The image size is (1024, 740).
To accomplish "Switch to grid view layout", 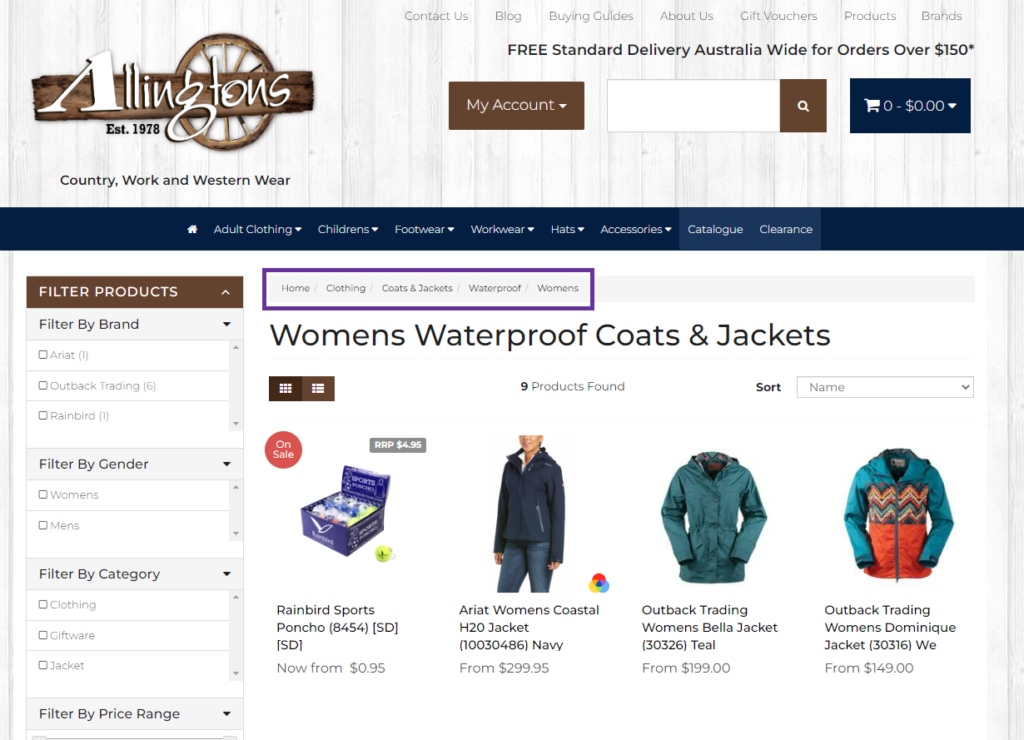I will pyautogui.click(x=285, y=388).
